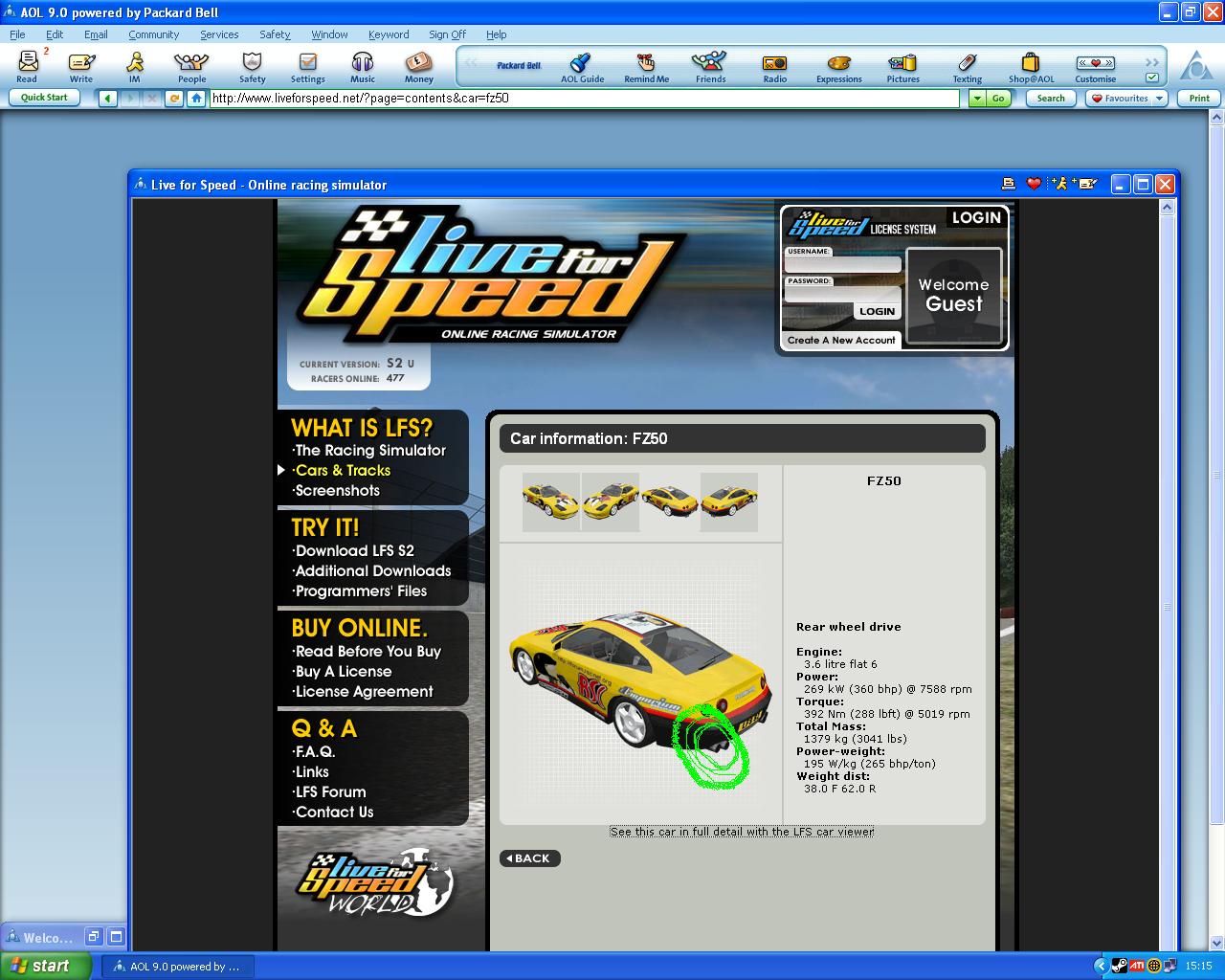Expand the Favourites dropdown
The width and height of the screenshot is (1225, 980).
coord(1159,98)
